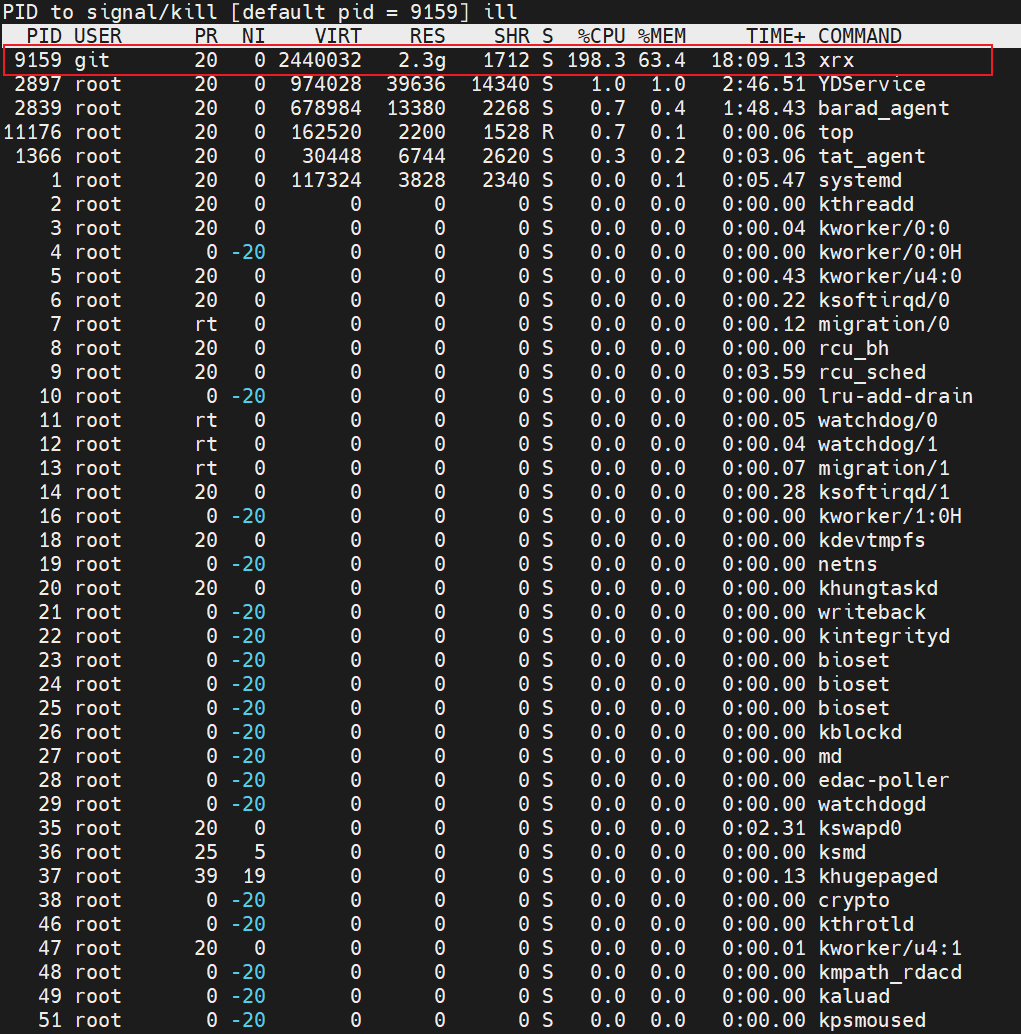Screen dimensions: 1021x1034
Task: Select the ksoftirqd/0 command
Action: [x=883, y=300]
